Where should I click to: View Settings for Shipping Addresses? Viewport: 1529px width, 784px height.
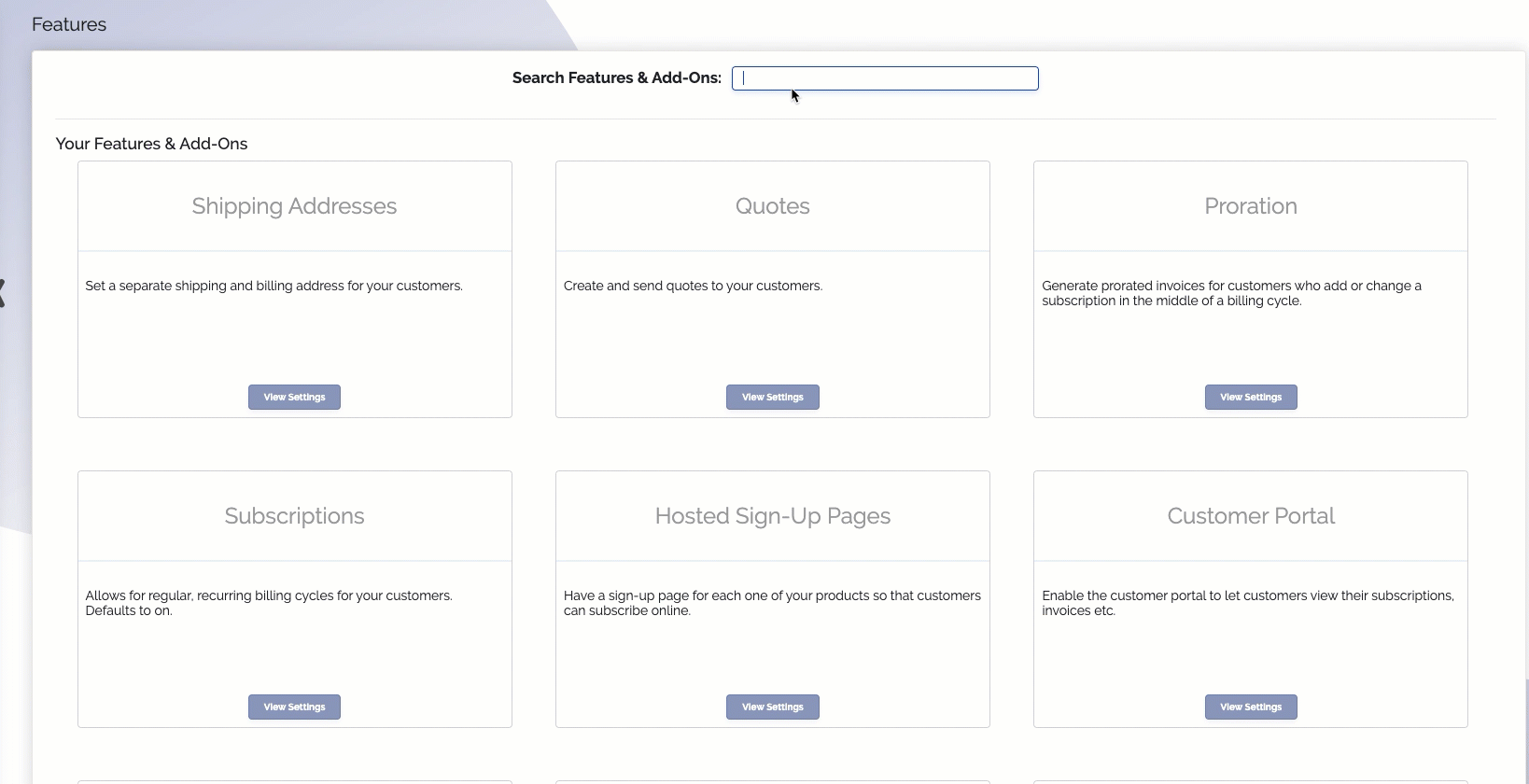(294, 397)
